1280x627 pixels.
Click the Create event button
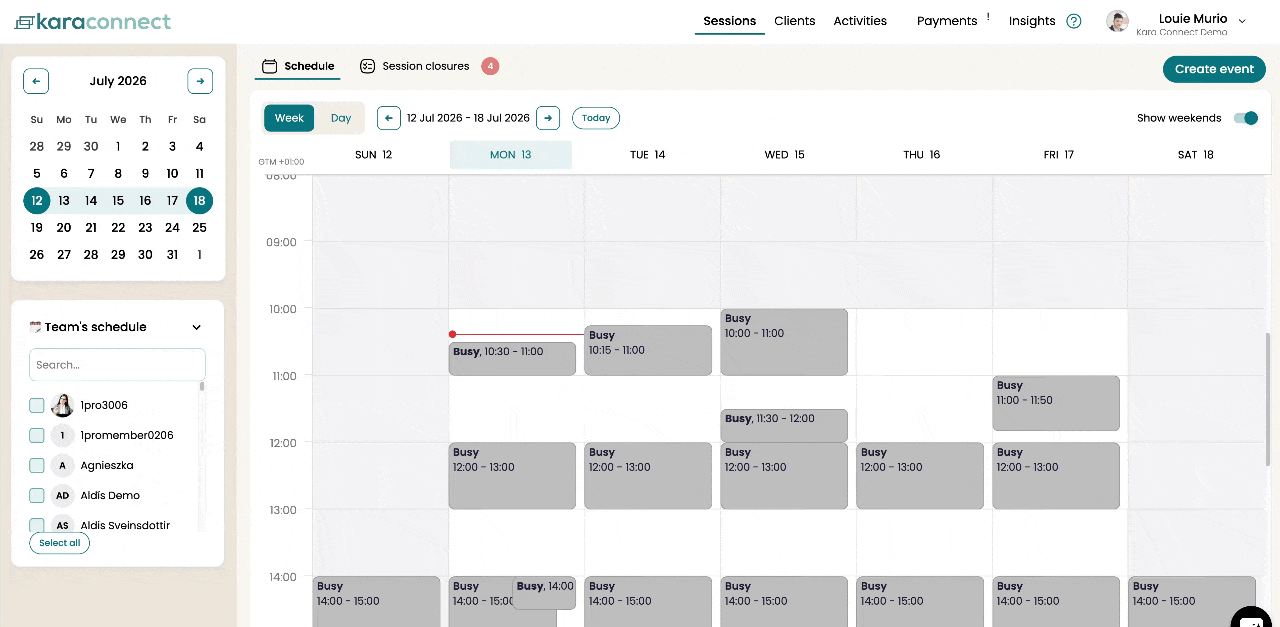tap(1214, 69)
